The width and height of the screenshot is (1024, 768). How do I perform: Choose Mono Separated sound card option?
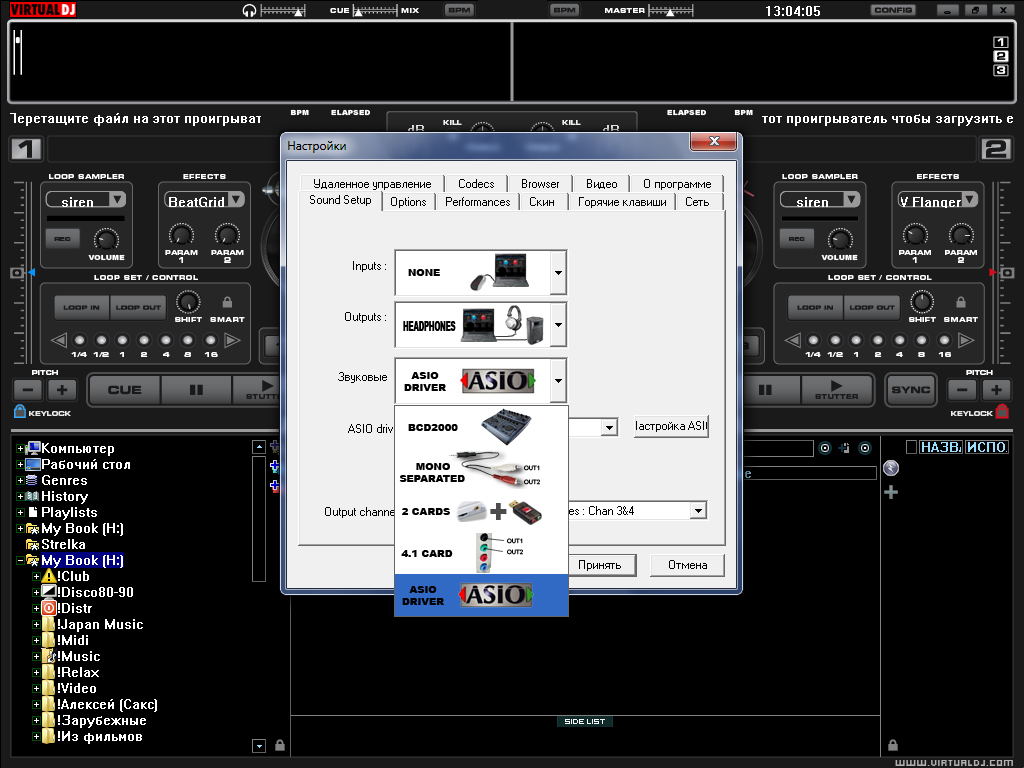tap(481, 470)
